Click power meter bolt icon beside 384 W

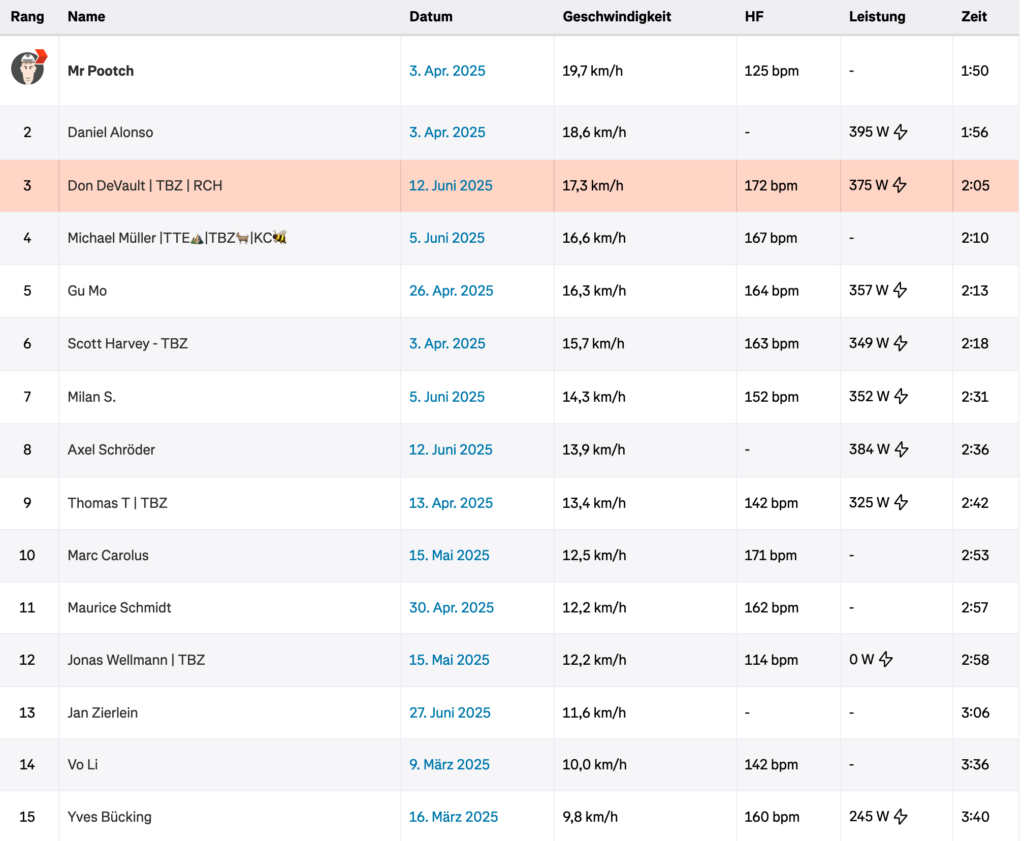[902, 449]
